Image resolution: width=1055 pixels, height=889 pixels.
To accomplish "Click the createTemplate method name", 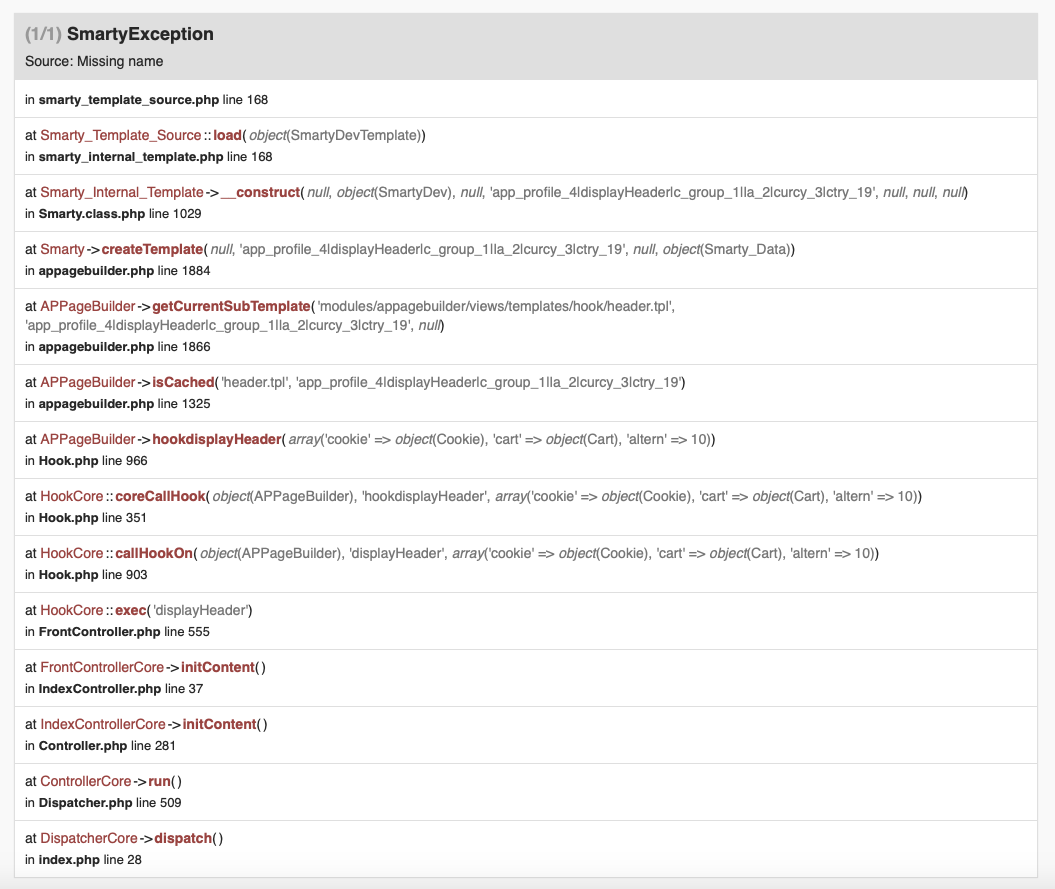I will point(152,250).
